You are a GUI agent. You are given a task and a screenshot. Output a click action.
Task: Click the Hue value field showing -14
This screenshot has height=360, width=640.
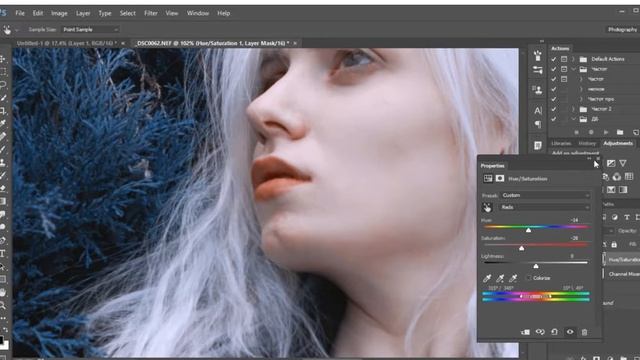pyautogui.click(x=575, y=220)
